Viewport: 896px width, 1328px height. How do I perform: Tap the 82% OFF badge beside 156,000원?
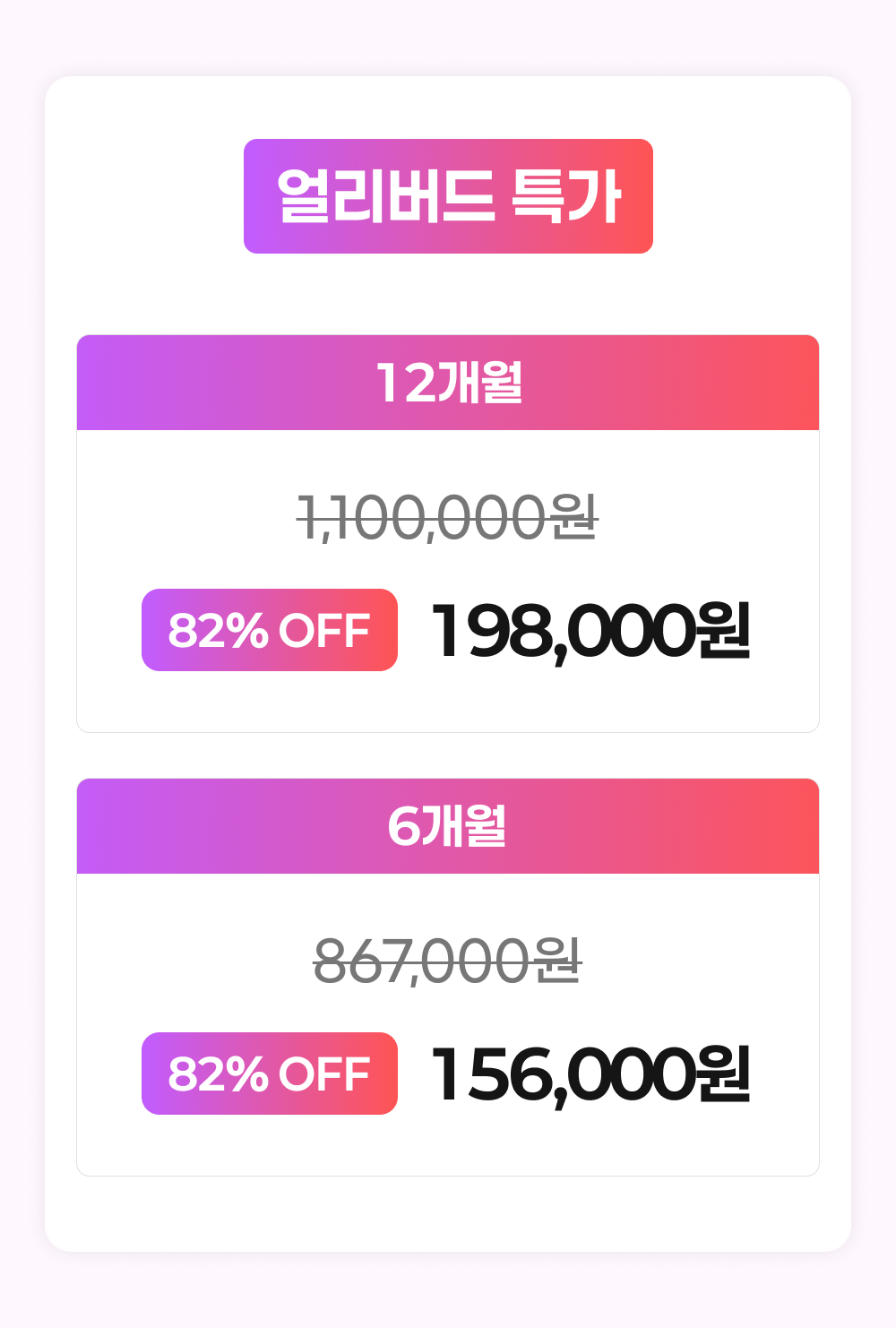tap(269, 1074)
